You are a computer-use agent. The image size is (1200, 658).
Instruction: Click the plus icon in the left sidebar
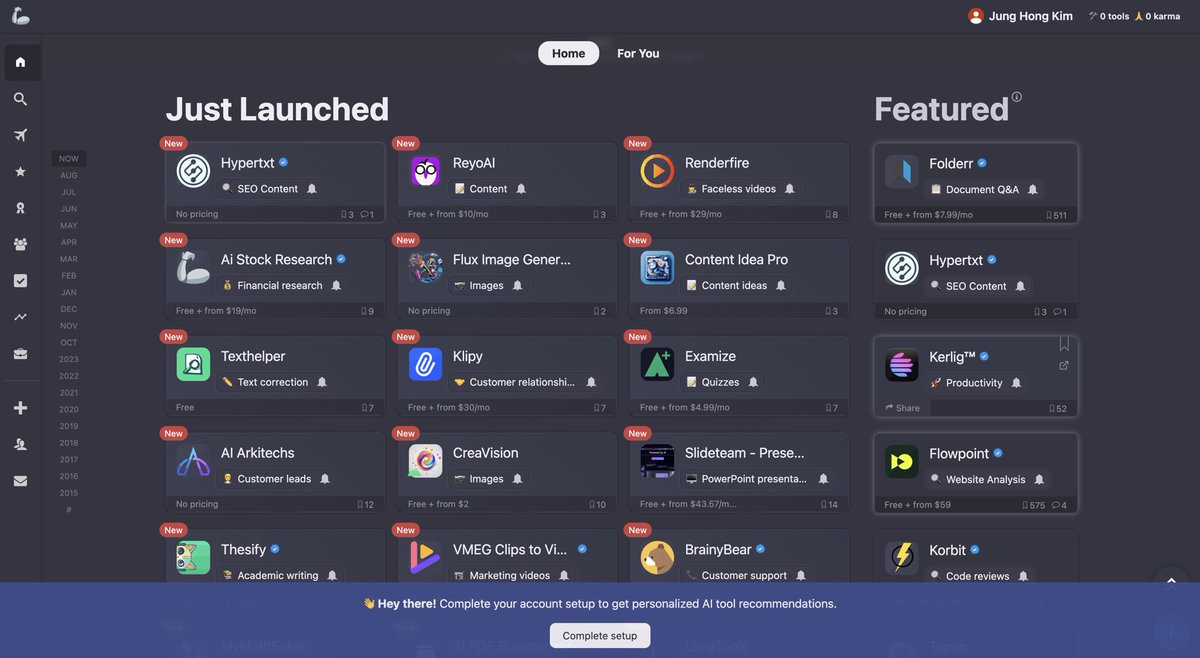[20, 408]
